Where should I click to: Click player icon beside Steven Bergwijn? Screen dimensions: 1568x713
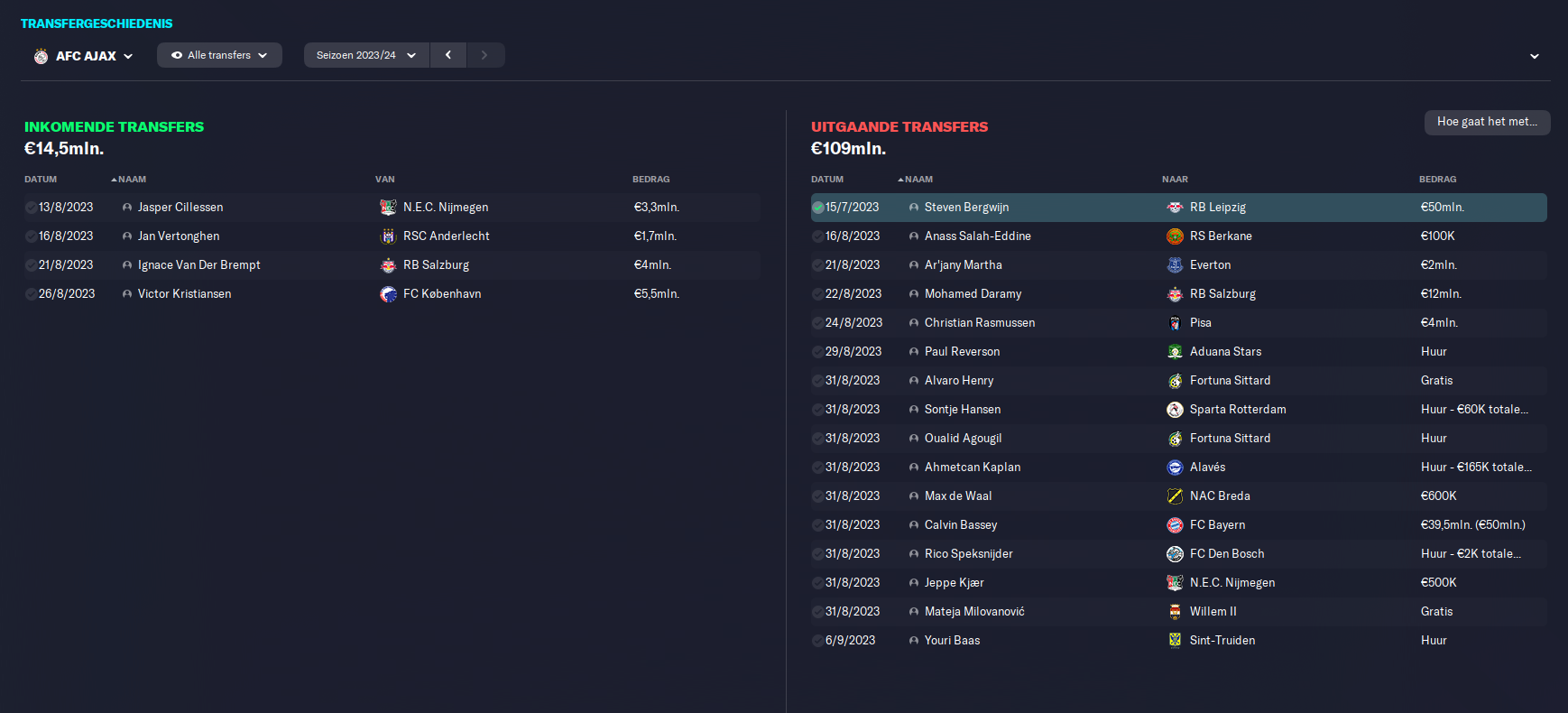coord(914,208)
